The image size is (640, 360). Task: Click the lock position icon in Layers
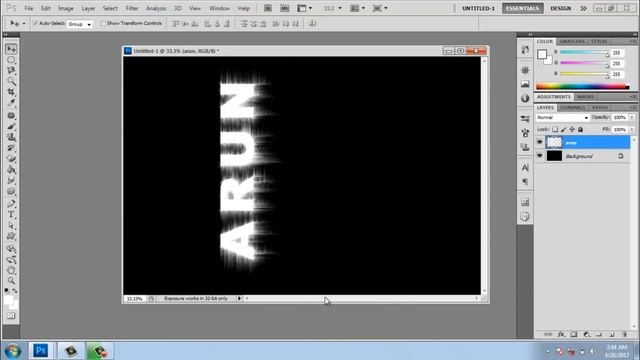pyautogui.click(x=572, y=129)
